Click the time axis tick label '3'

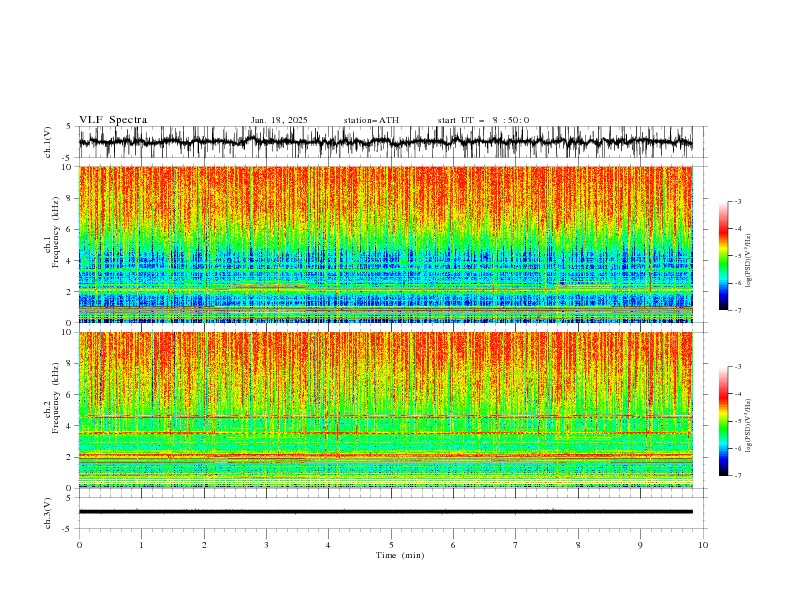click(266, 545)
